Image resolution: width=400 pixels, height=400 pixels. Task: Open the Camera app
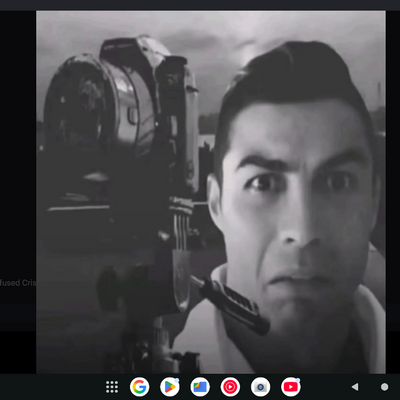point(261,387)
